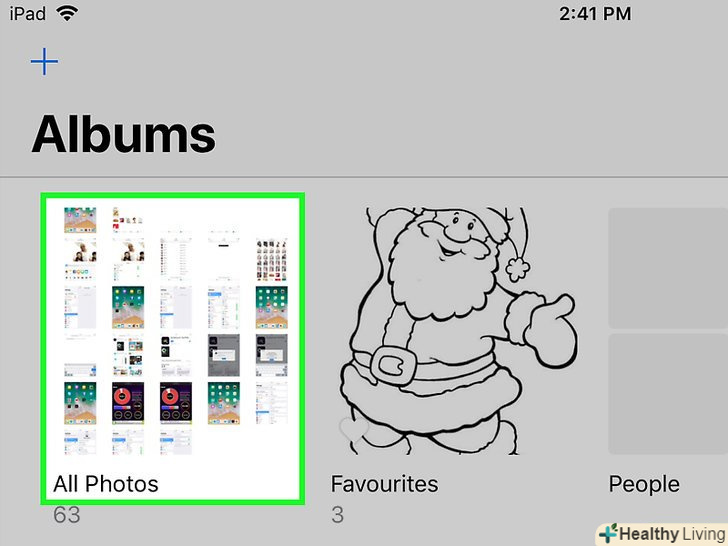728x546 pixels.
Task: Click the Wi-Fi status icon
Action: coord(67,13)
